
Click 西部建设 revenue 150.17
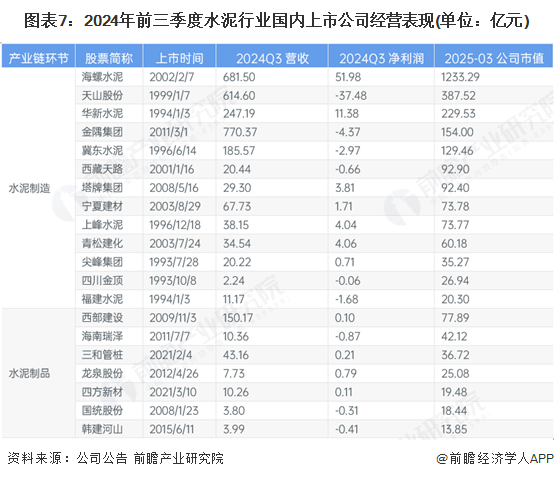click(x=237, y=318)
